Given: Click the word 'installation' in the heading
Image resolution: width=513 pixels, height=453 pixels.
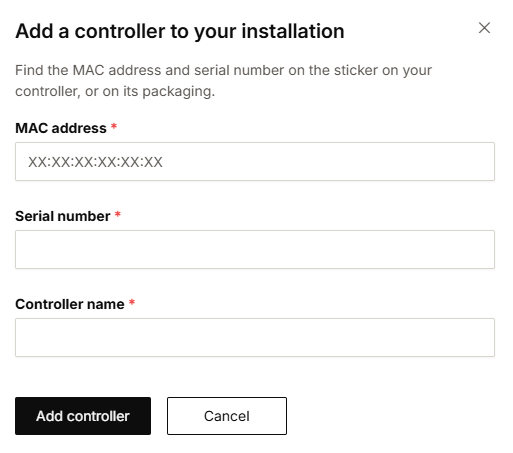Looking at the screenshot, I should pos(293,31).
